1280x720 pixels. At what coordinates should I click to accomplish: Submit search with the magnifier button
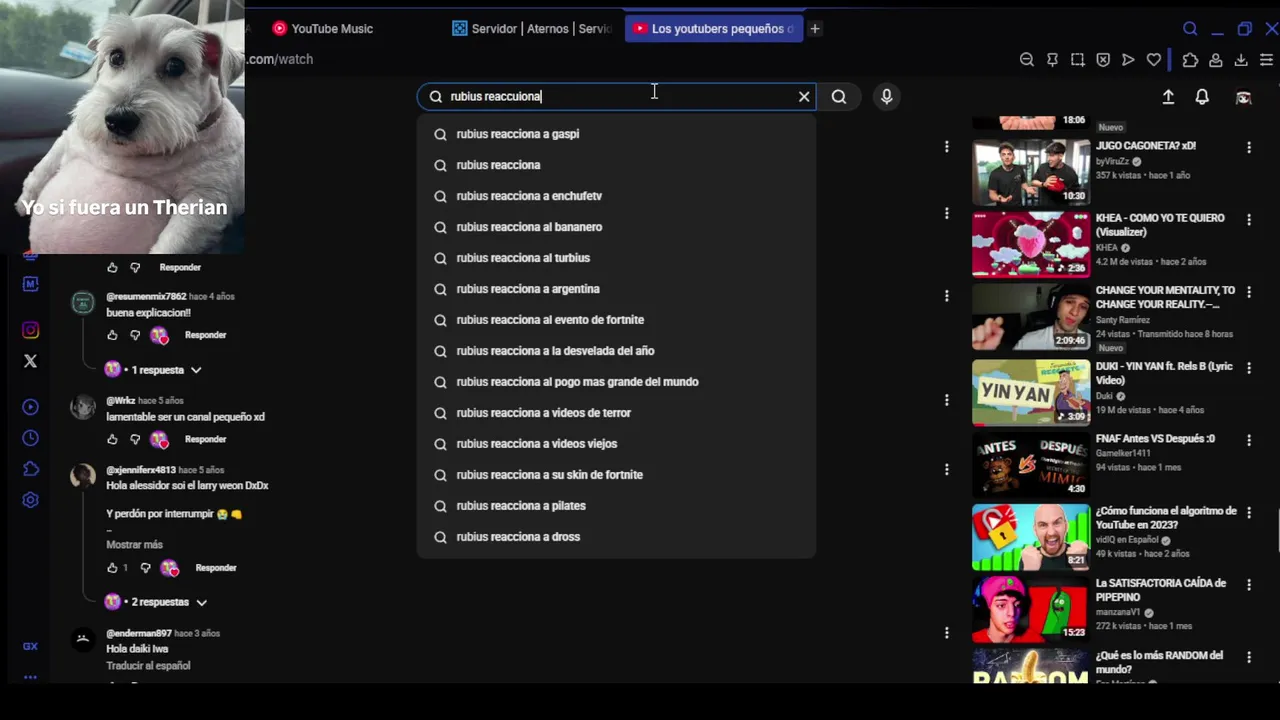[839, 96]
